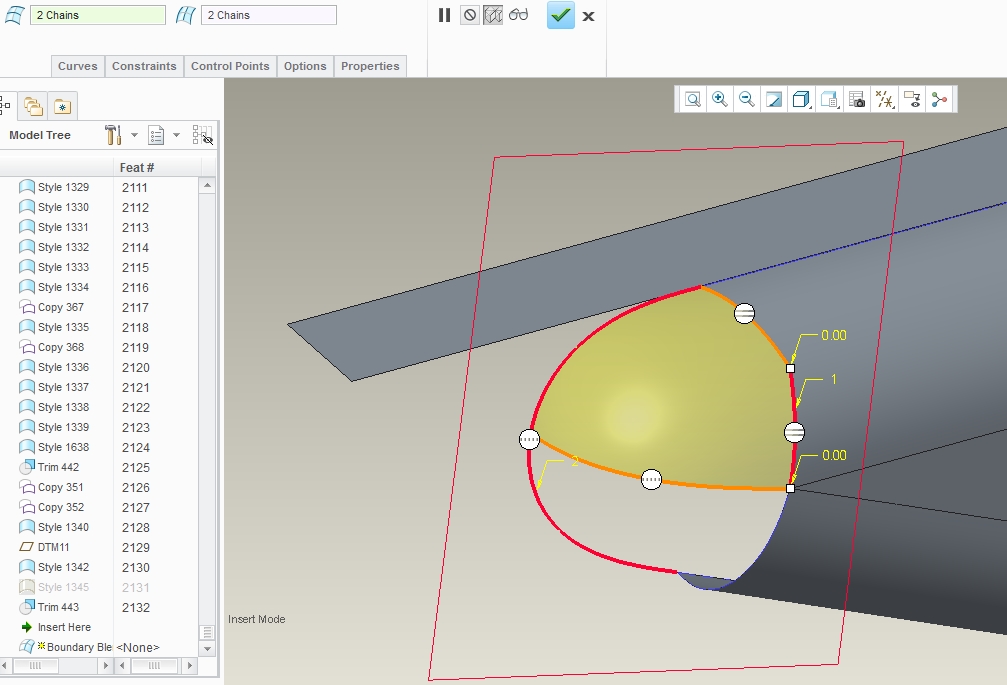Accept the feature with the green checkmark
The image size is (1007, 685).
[561, 15]
